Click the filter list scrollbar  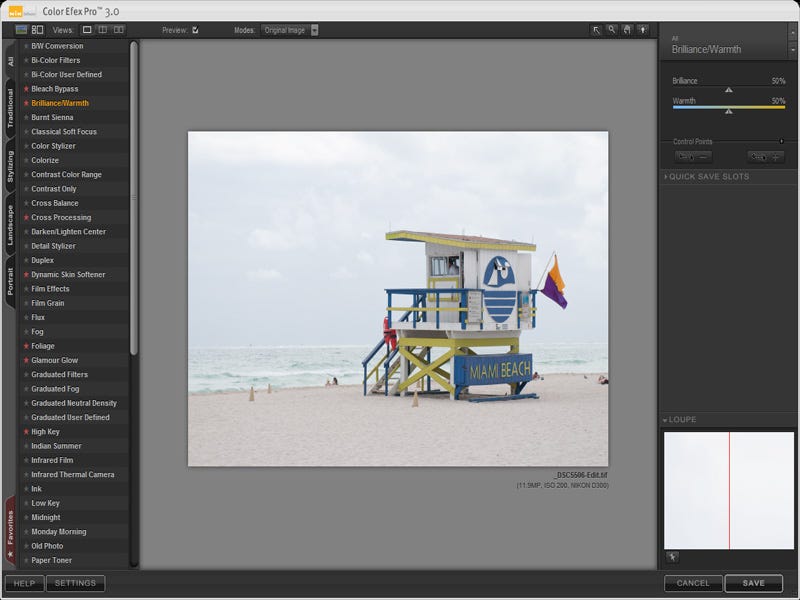pyautogui.click(x=134, y=198)
